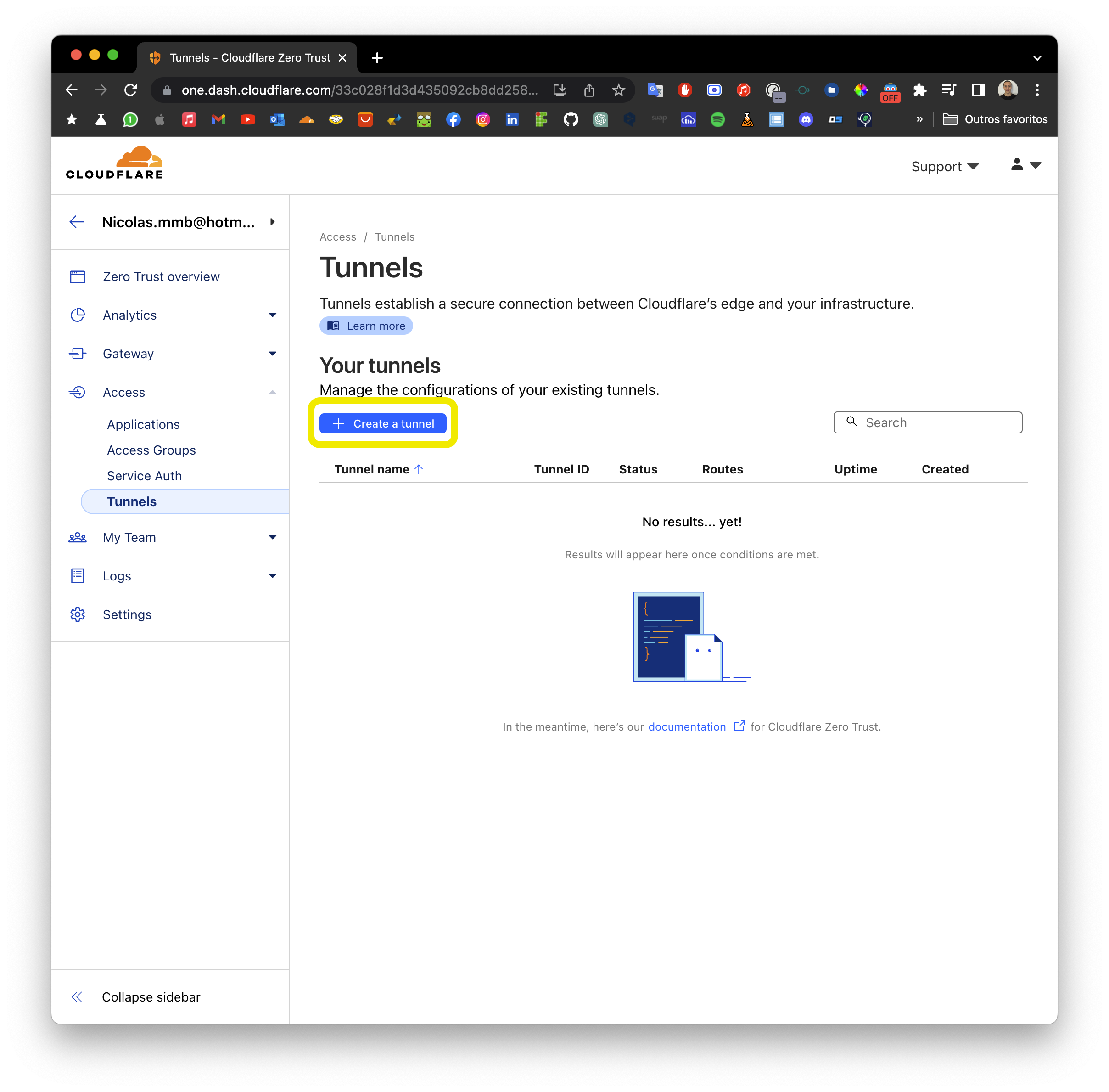Select Applications under Access
Screen dimensions: 1109x1092
[143, 424]
